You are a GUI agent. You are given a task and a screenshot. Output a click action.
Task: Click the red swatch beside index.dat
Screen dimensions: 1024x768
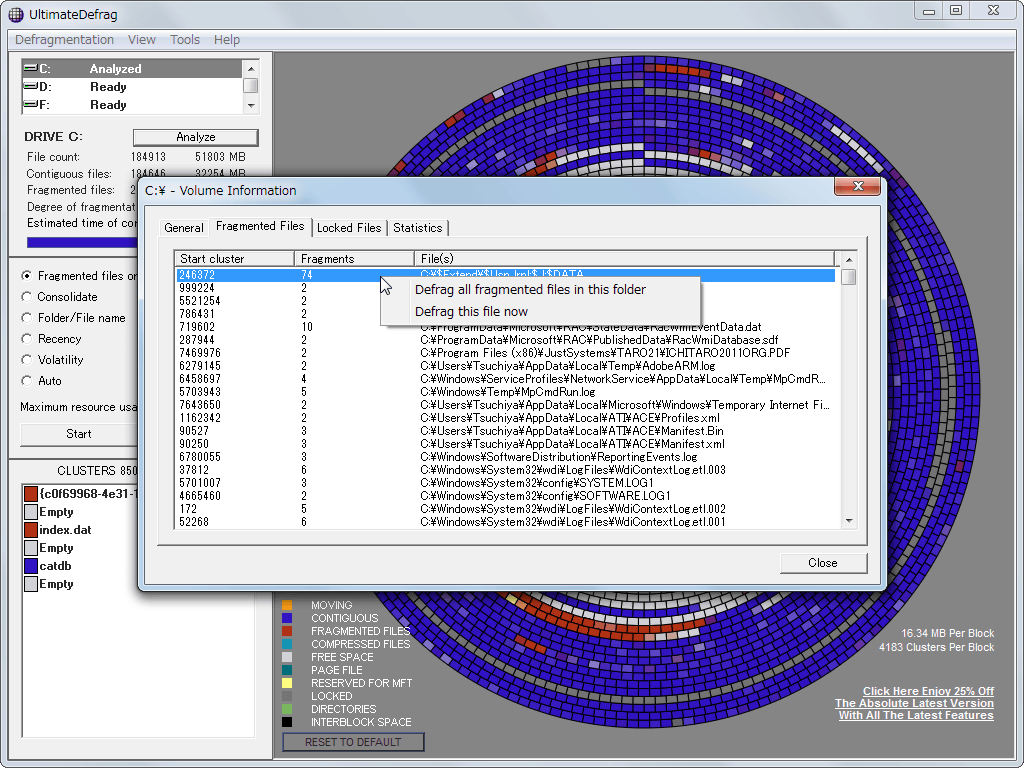(x=31, y=530)
